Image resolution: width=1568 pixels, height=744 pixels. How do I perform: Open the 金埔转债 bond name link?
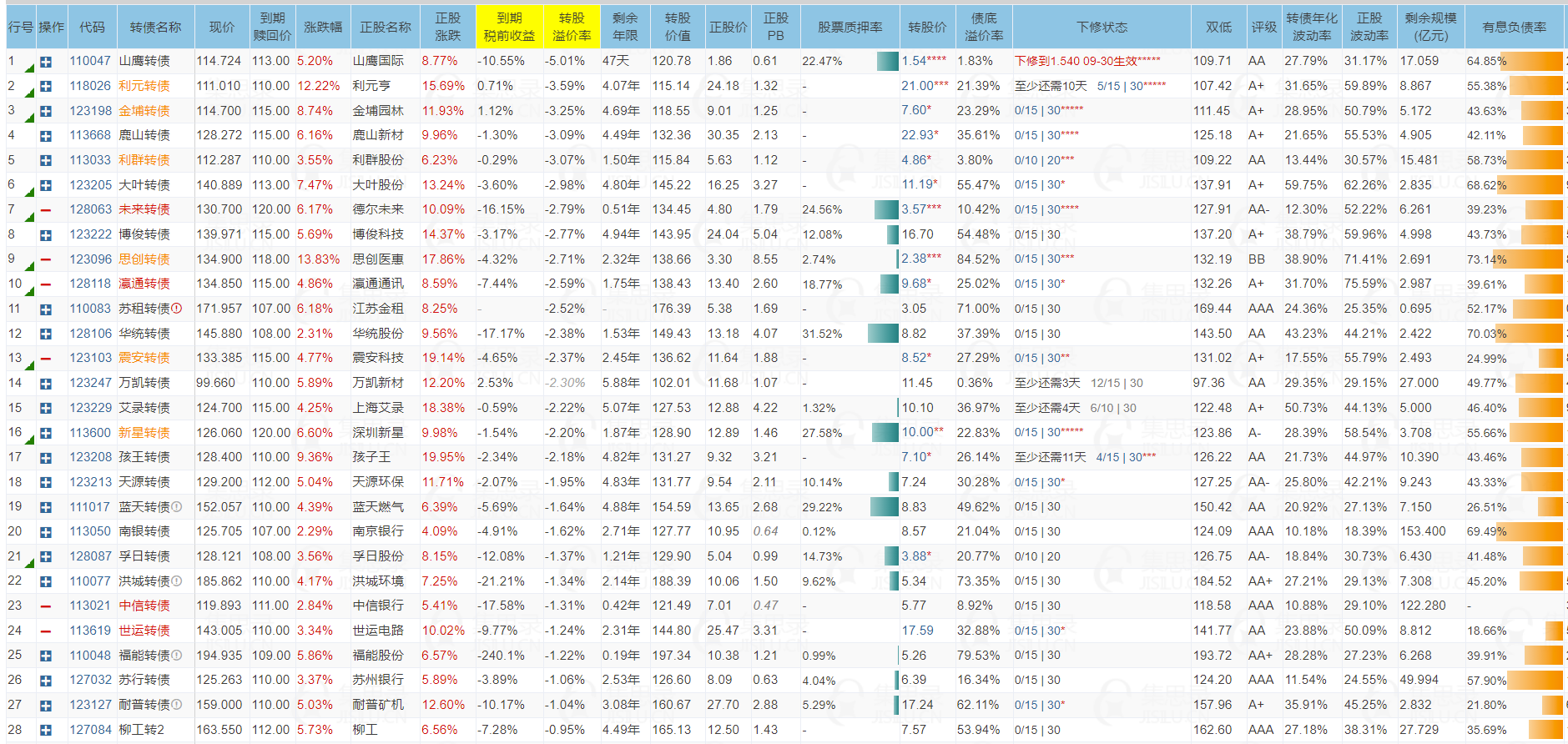tap(144, 111)
